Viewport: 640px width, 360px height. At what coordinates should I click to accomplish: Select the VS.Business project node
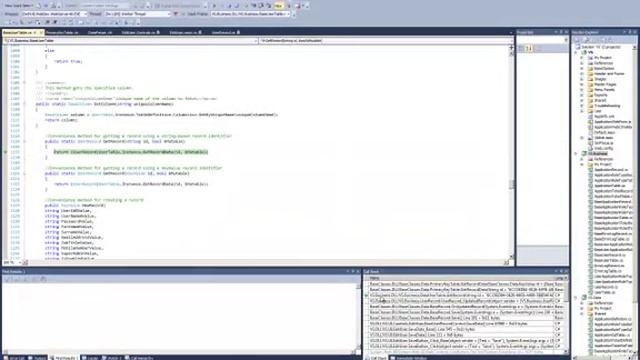coord(597,153)
